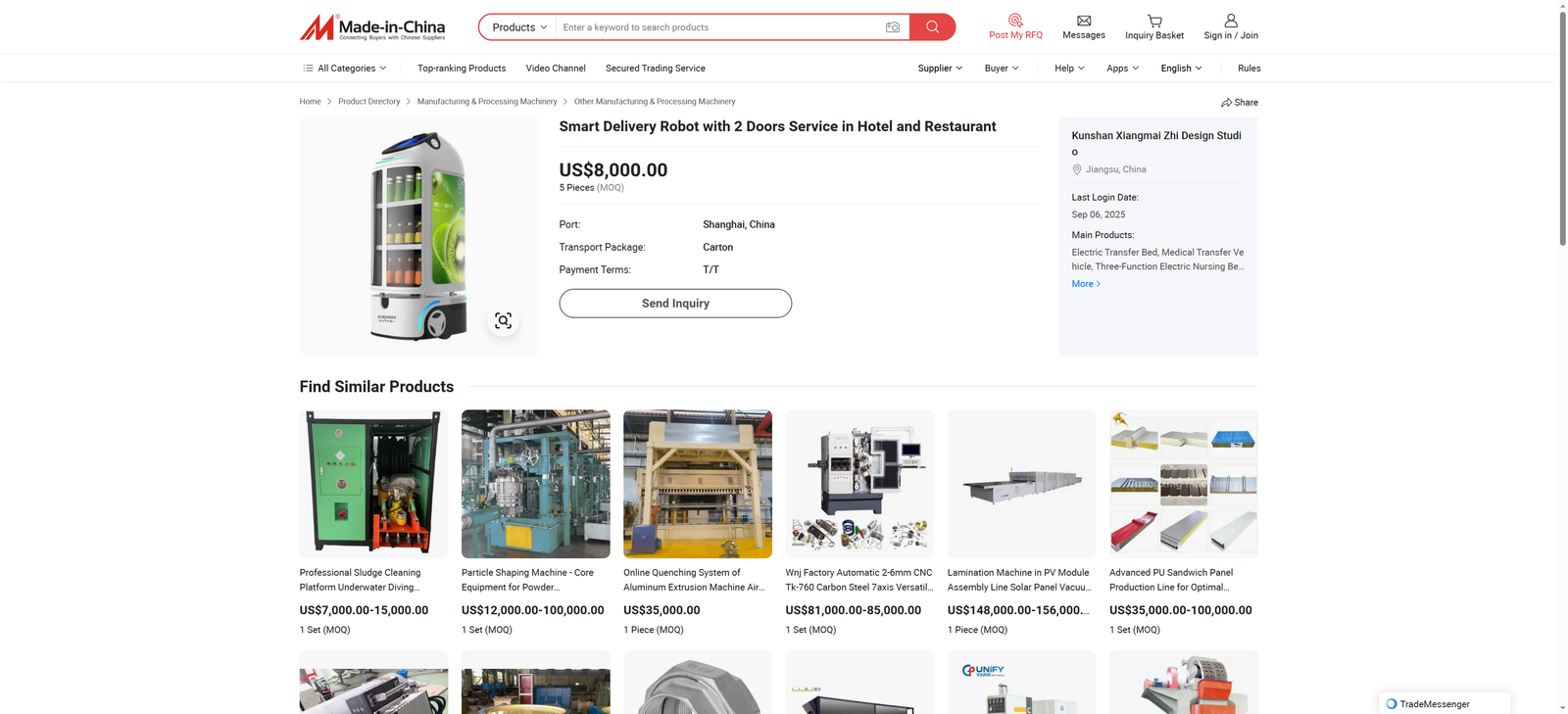Expand the Products search type dropdown

(x=518, y=27)
